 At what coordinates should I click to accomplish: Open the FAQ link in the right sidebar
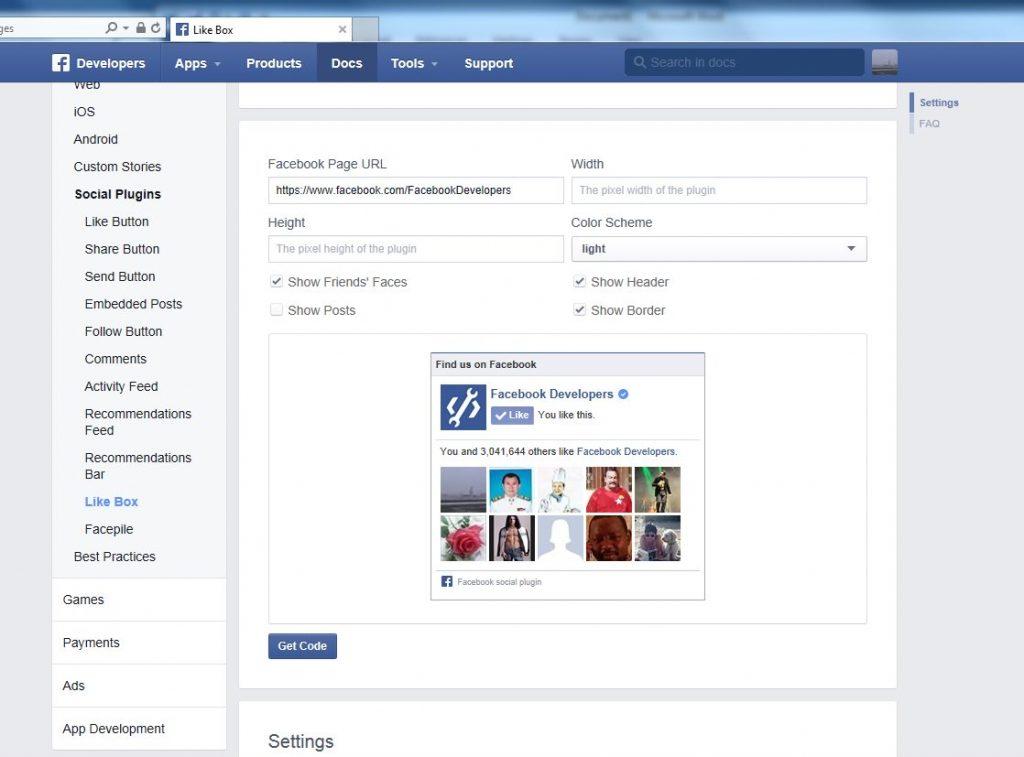coord(929,123)
